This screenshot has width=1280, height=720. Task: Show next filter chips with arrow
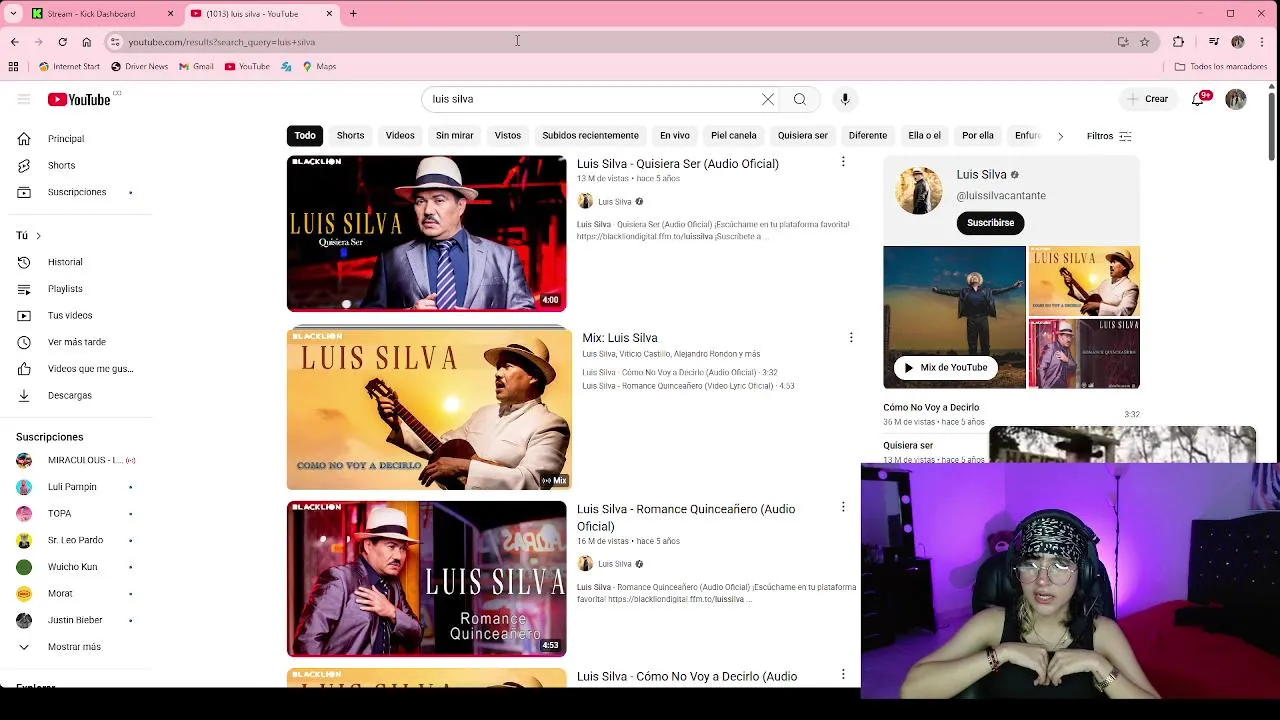pyautogui.click(x=1060, y=136)
